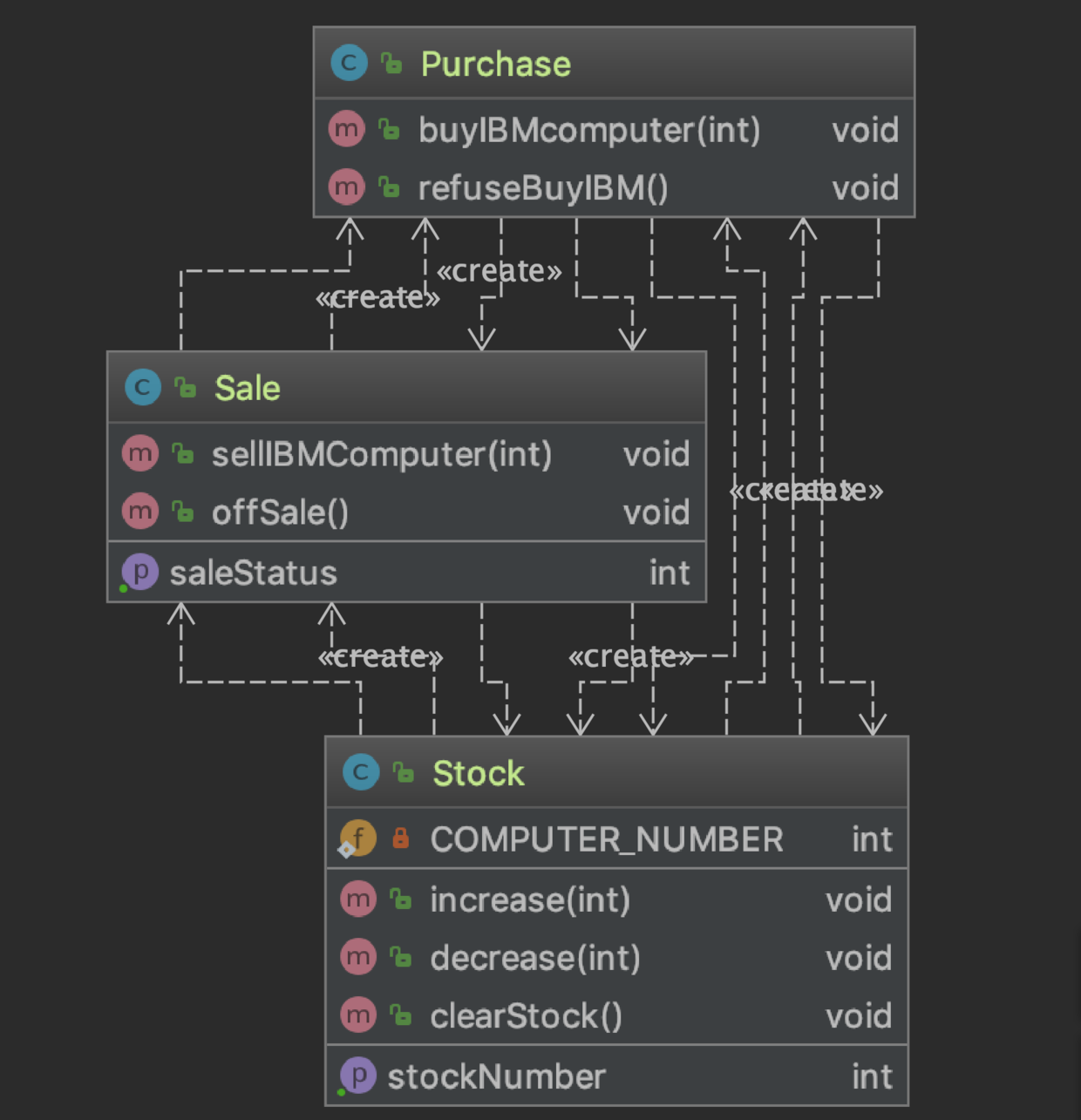Select the increase(int) method in Stock
The height and width of the screenshot is (1120, 1081).
point(529,899)
